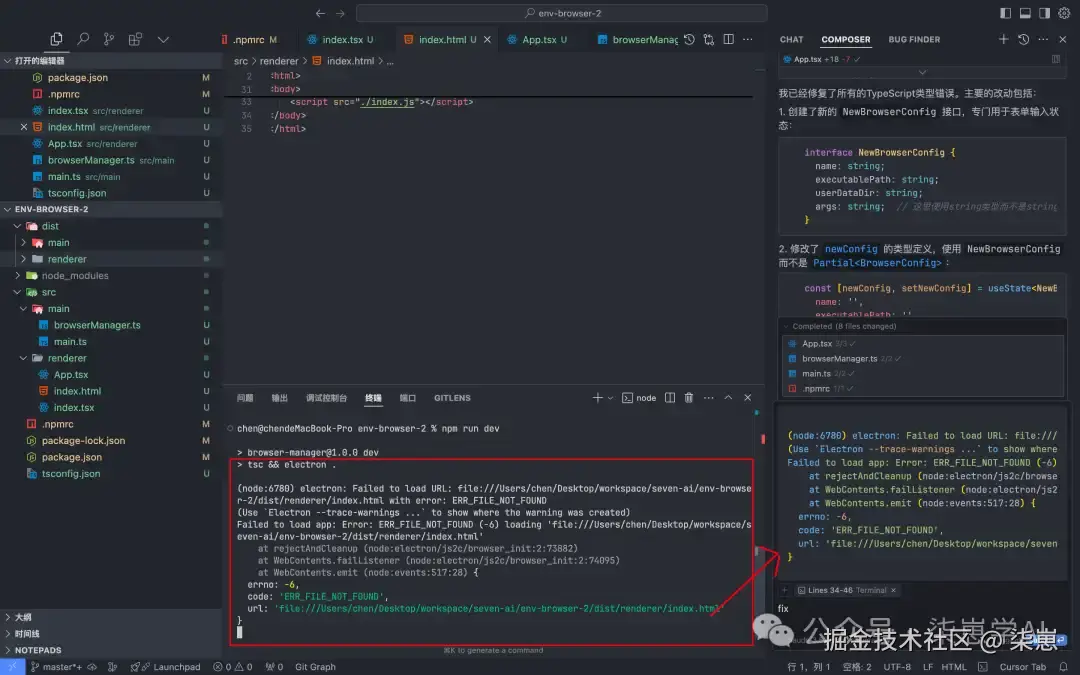Expand additional views chevron in activity bar
Screen dimensions: 1080x675
163,39
